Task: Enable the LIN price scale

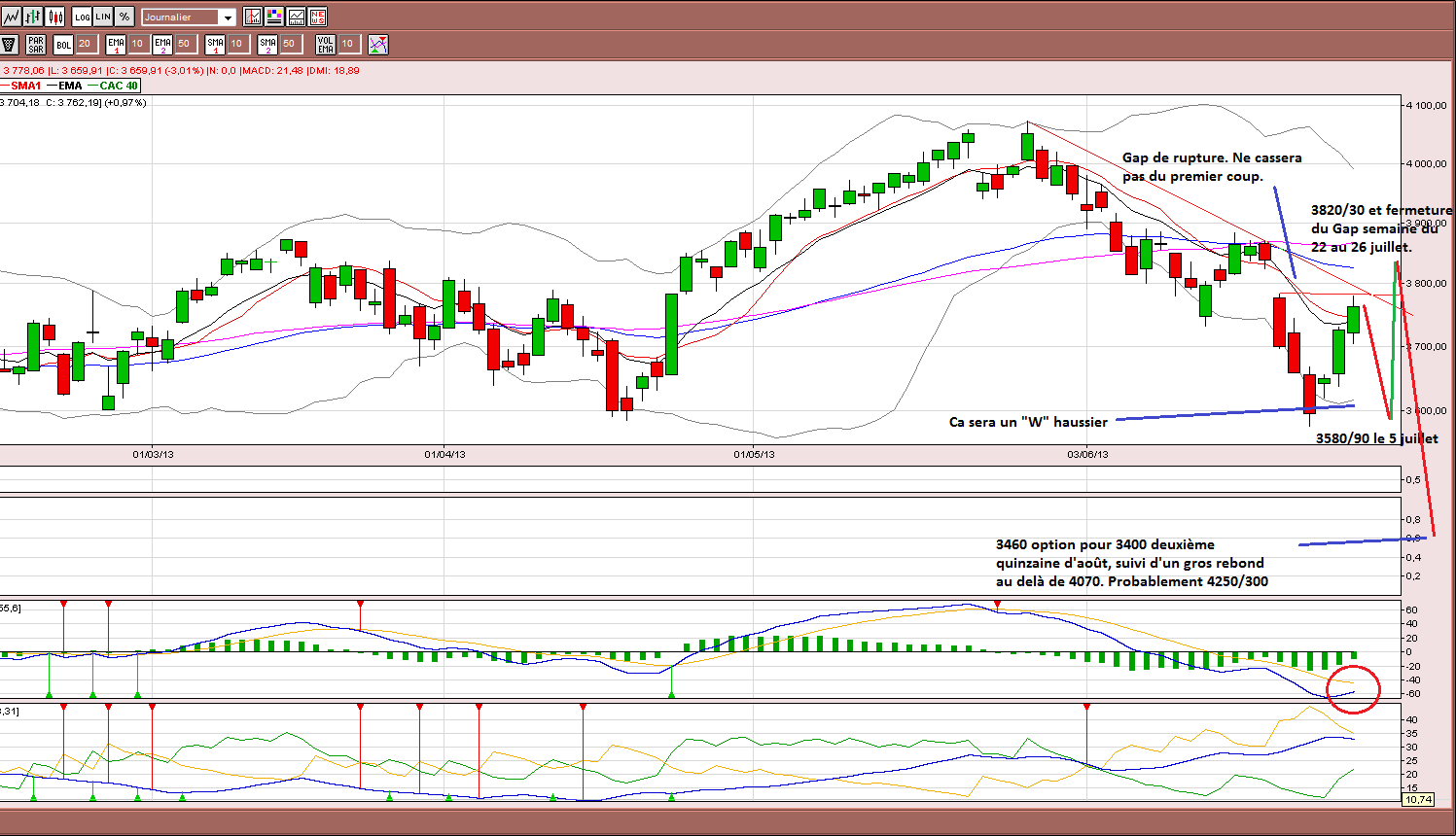Action: [103, 17]
